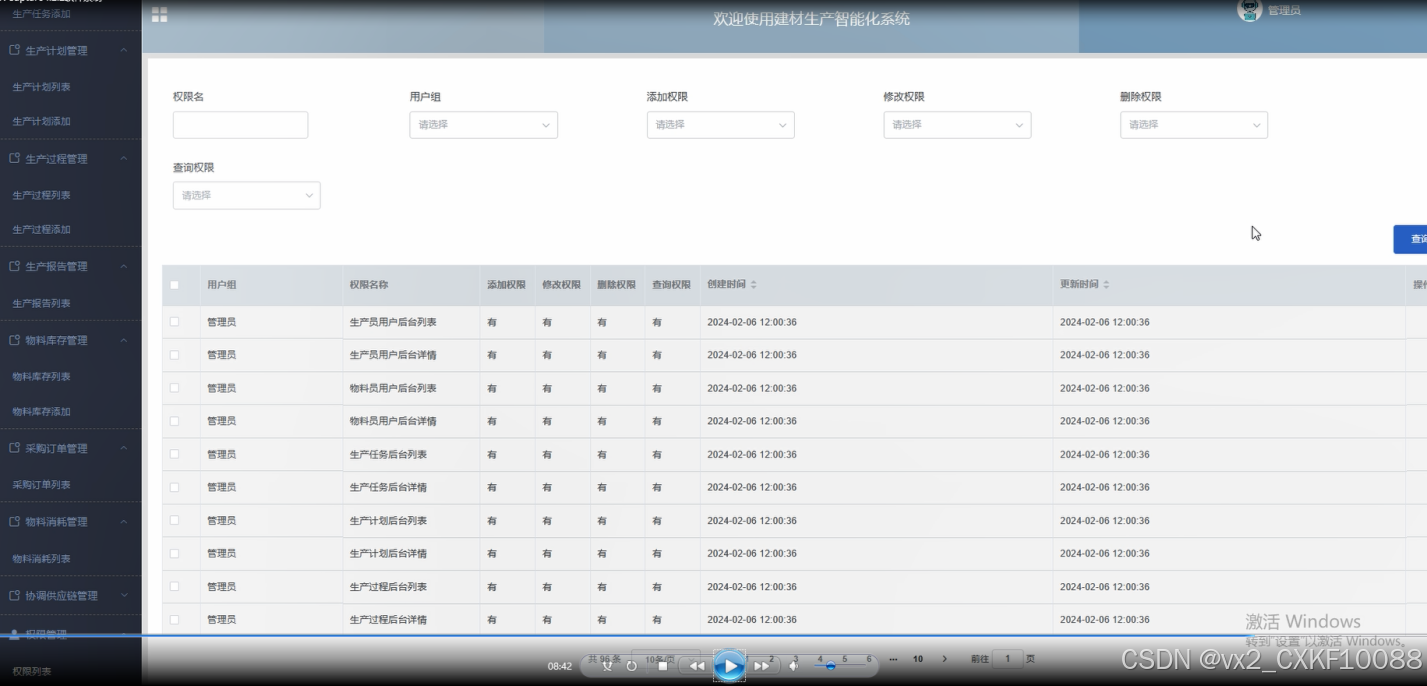1427x686 pixels.
Task: Click the 管理员 username in header
Action: [1284, 10]
